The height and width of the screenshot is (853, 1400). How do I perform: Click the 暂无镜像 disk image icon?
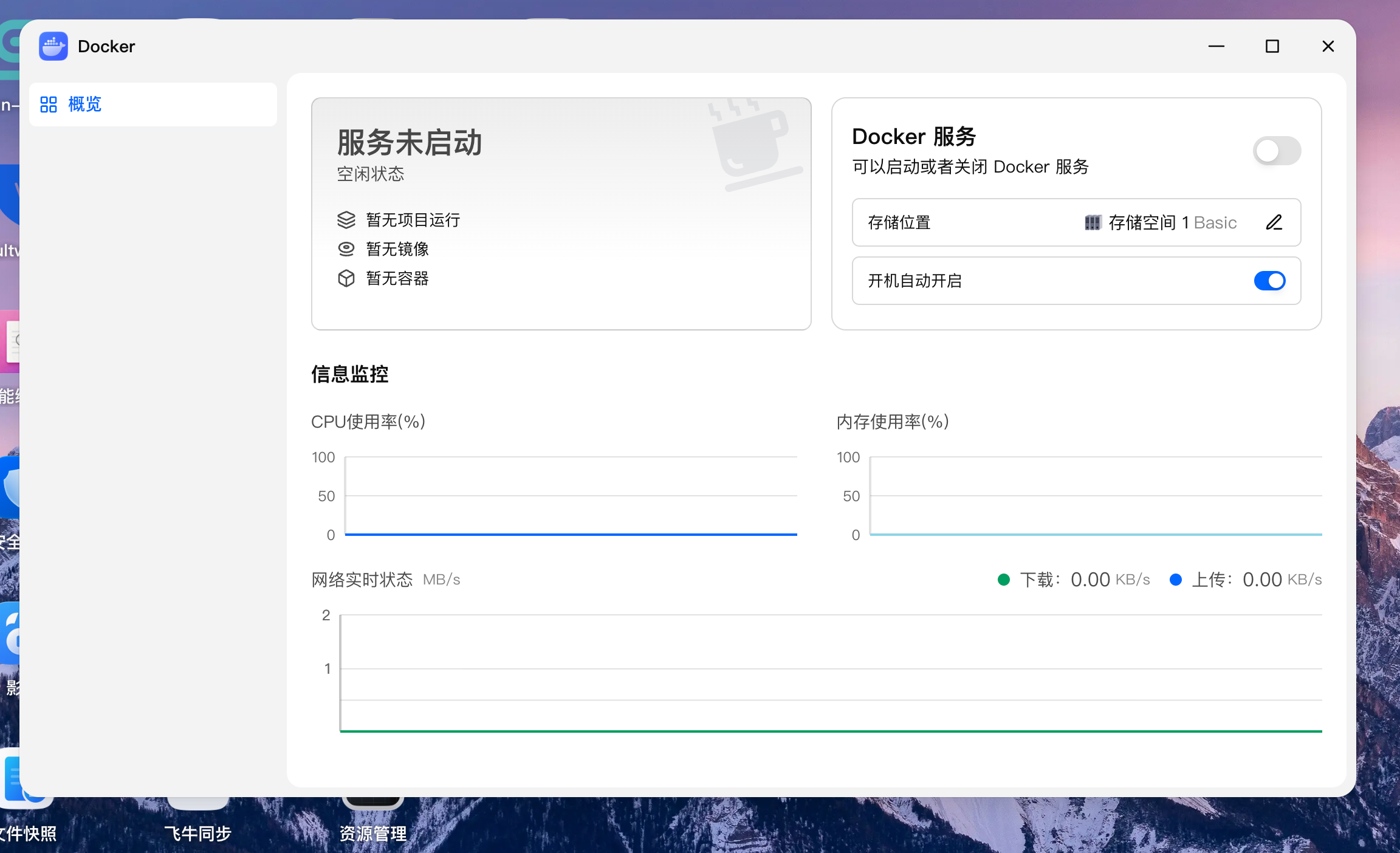(346, 249)
